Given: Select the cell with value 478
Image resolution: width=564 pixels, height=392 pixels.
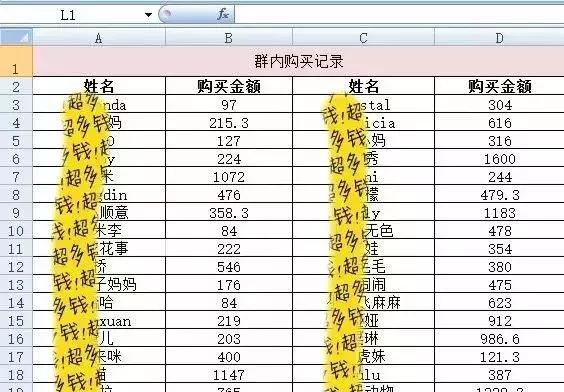Looking at the screenshot, I should (x=499, y=230).
